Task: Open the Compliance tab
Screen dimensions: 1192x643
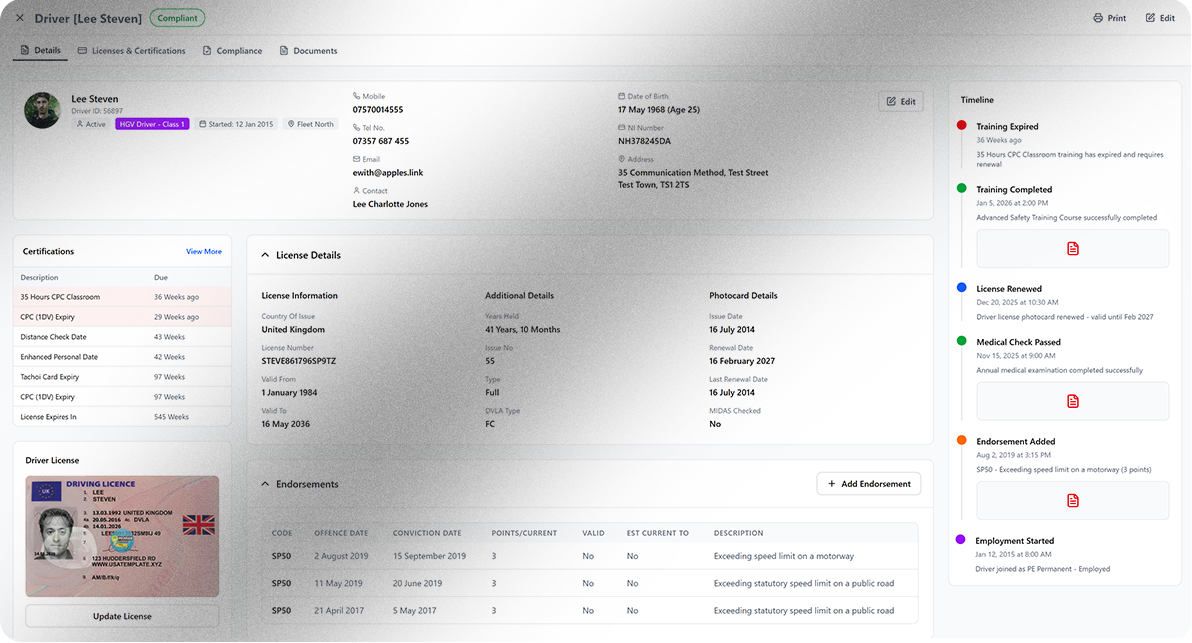Action: coord(232,51)
